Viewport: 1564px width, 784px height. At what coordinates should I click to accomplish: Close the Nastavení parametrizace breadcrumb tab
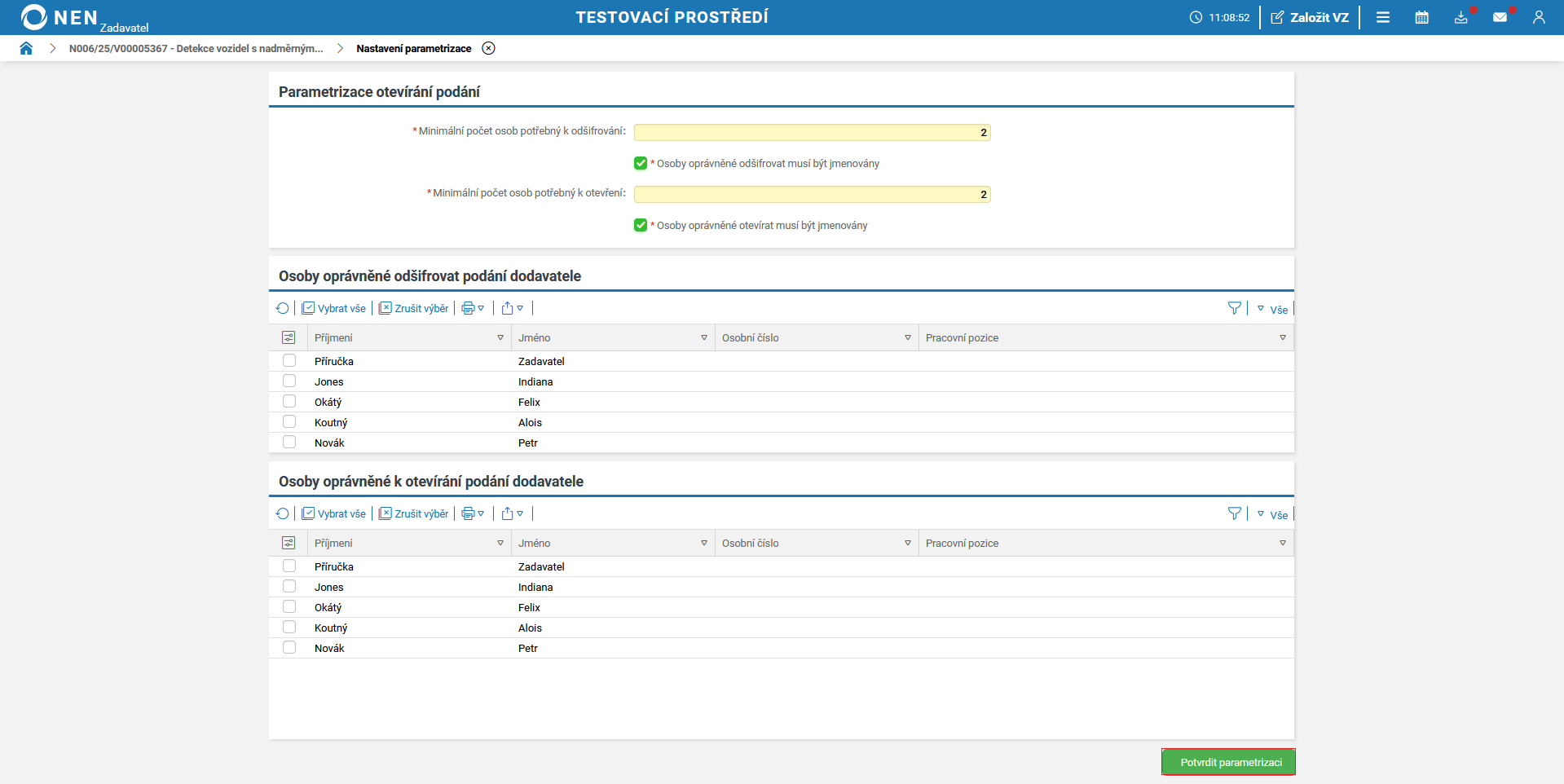pyautogui.click(x=488, y=48)
